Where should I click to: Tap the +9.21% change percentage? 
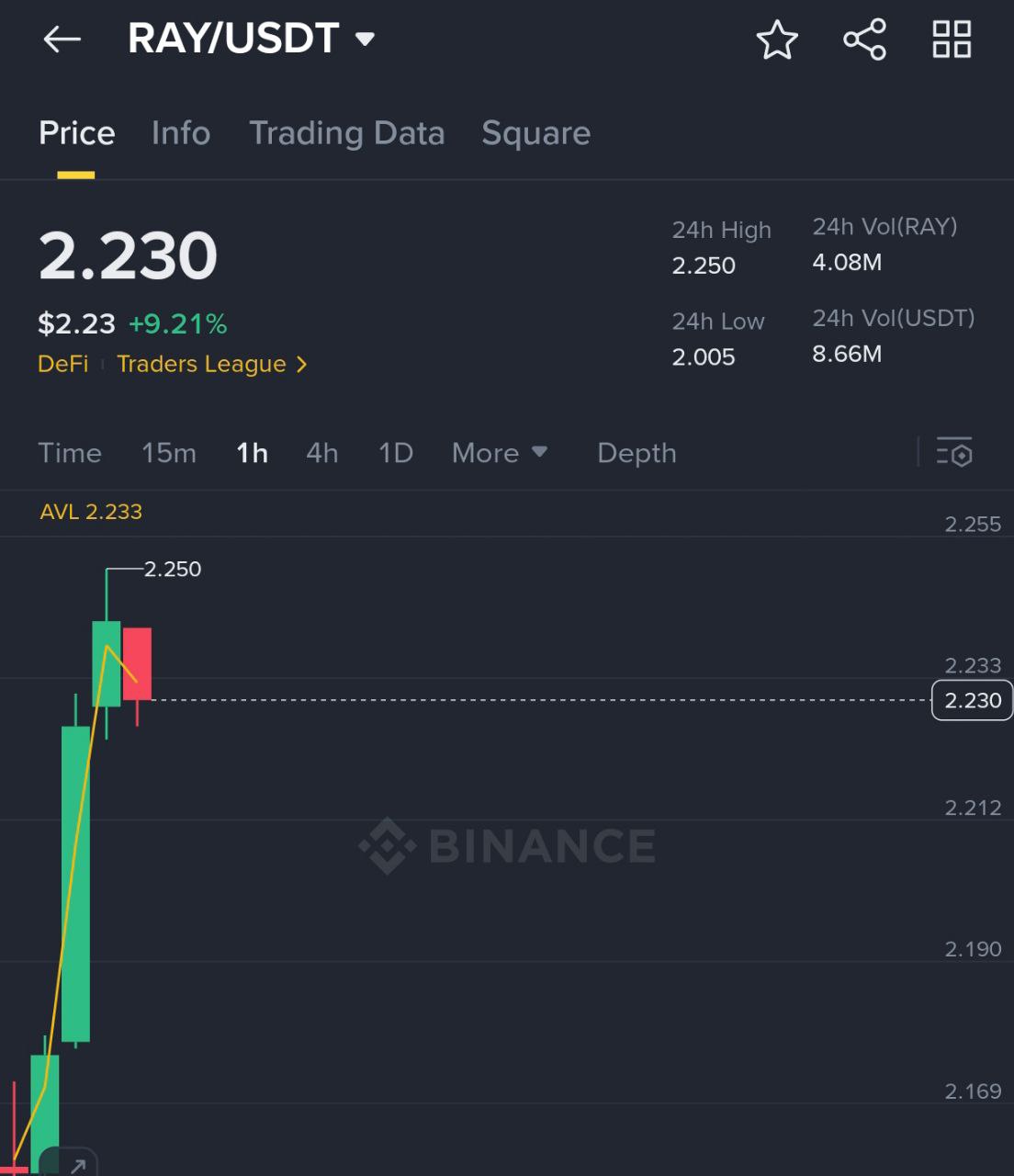pos(177,323)
